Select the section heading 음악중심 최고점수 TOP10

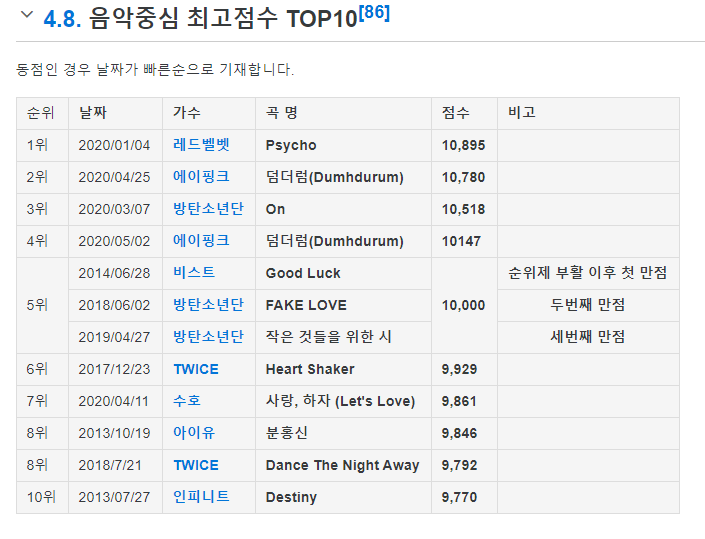click(x=223, y=19)
